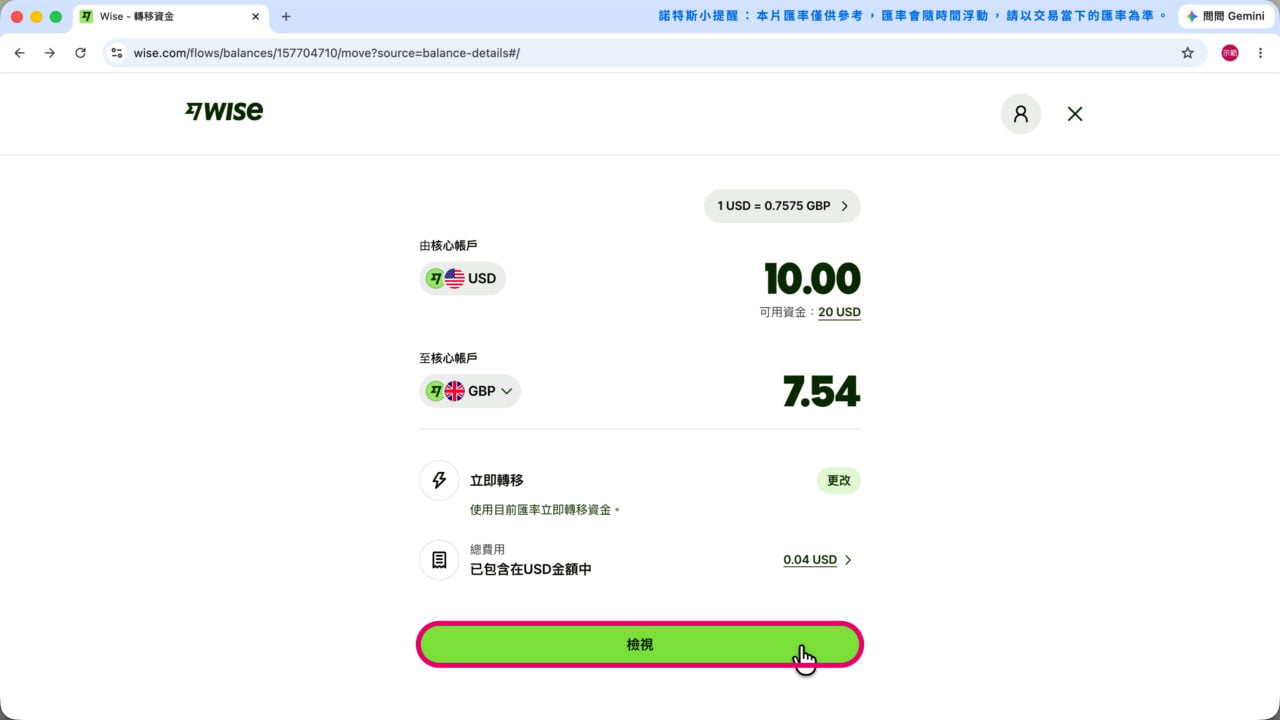Open a new browser tab with the plus icon
This screenshot has width=1280, height=720.
click(x=286, y=17)
